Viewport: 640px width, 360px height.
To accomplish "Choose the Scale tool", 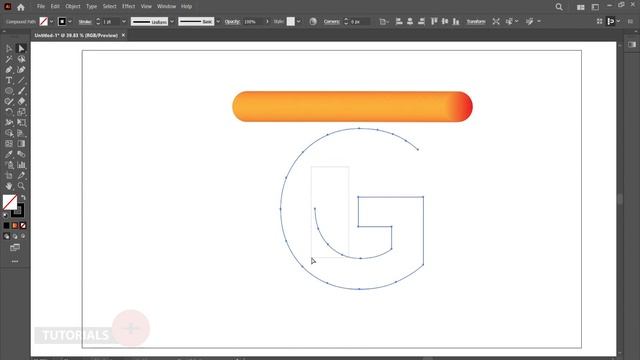I will point(21,112).
